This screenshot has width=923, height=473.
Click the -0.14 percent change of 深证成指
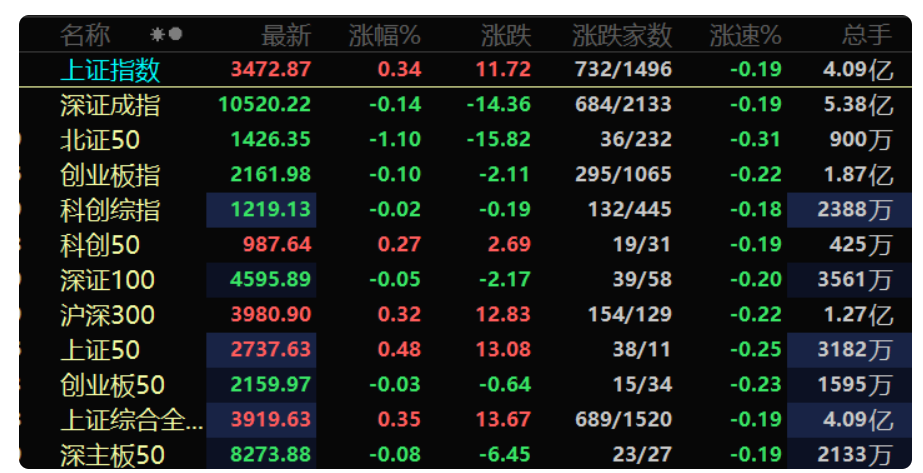pos(395,104)
